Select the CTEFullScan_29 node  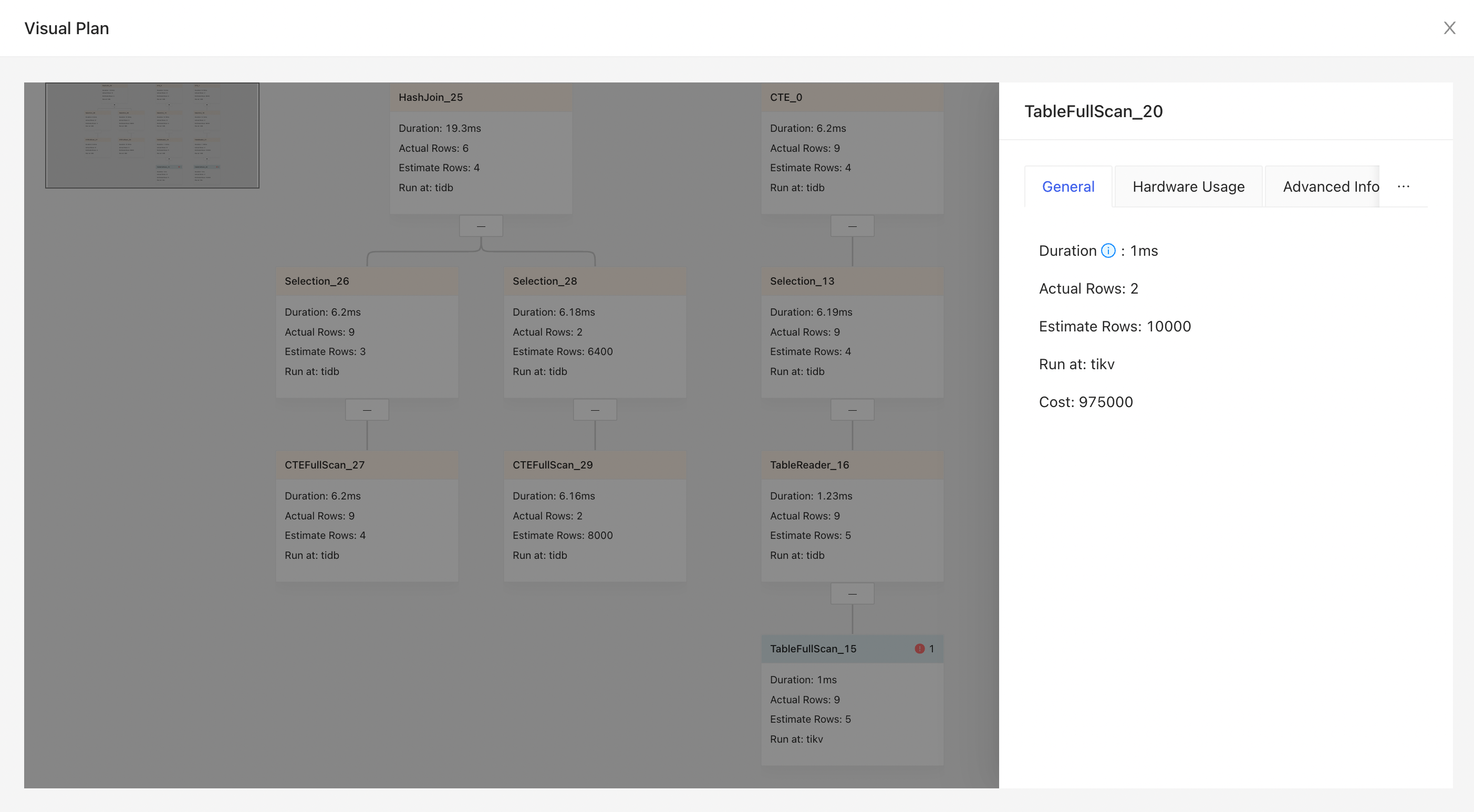pos(595,516)
